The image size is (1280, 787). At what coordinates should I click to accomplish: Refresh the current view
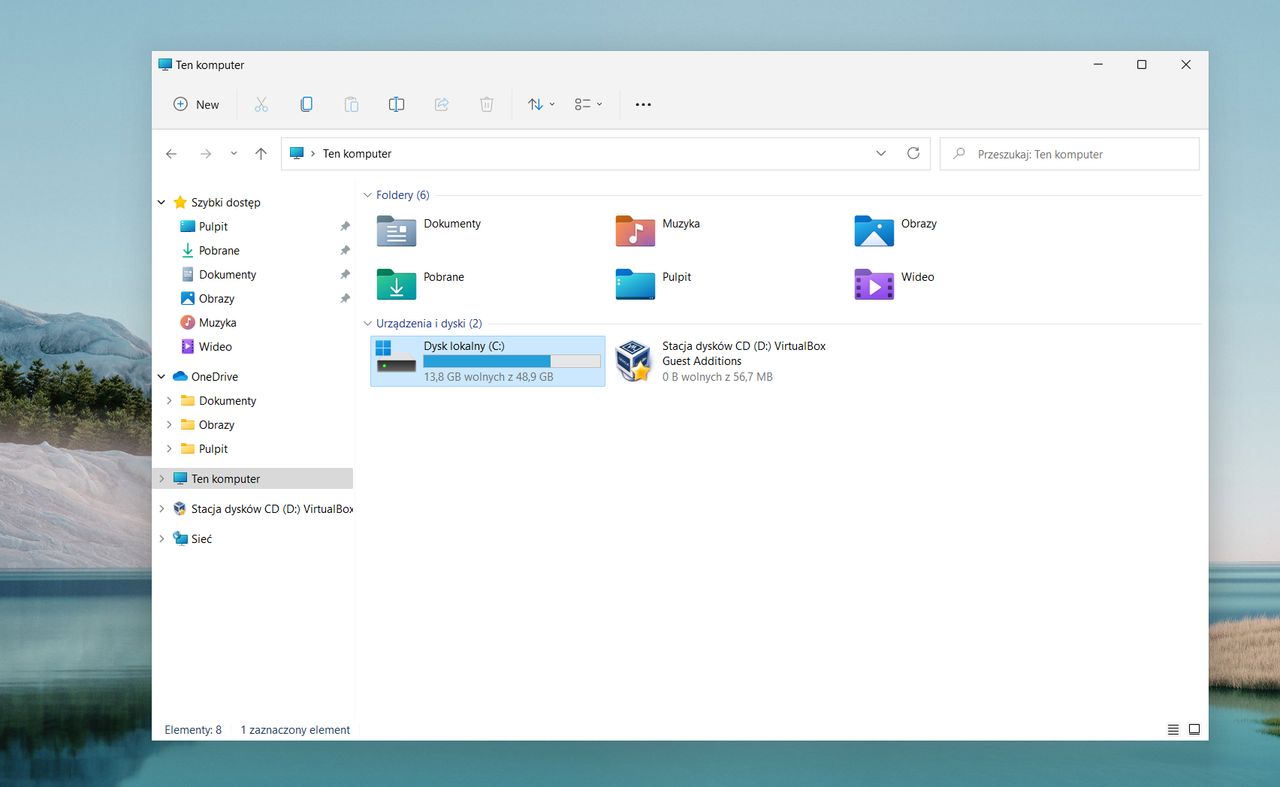click(x=913, y=153)
